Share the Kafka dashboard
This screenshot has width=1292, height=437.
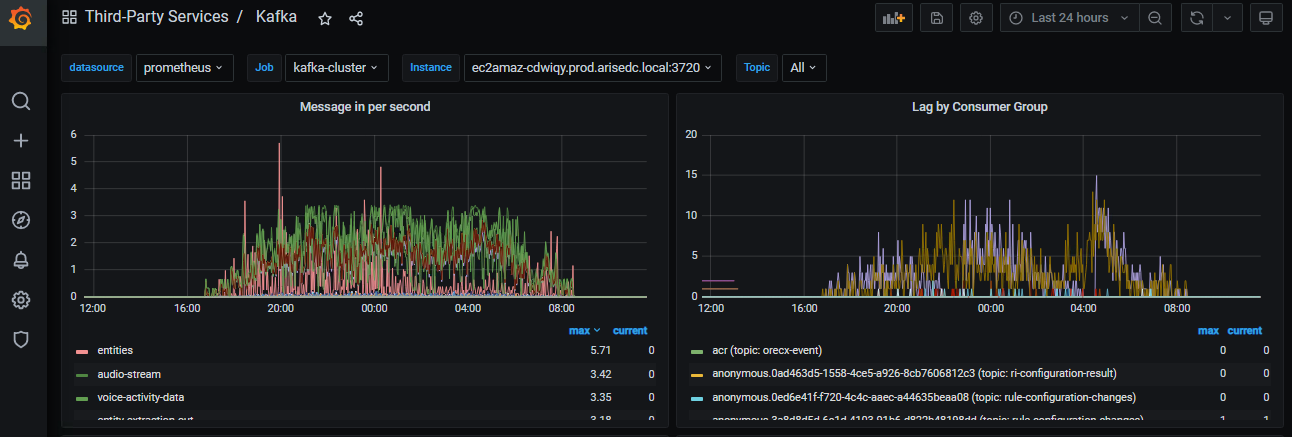click(x=356, y=18)
